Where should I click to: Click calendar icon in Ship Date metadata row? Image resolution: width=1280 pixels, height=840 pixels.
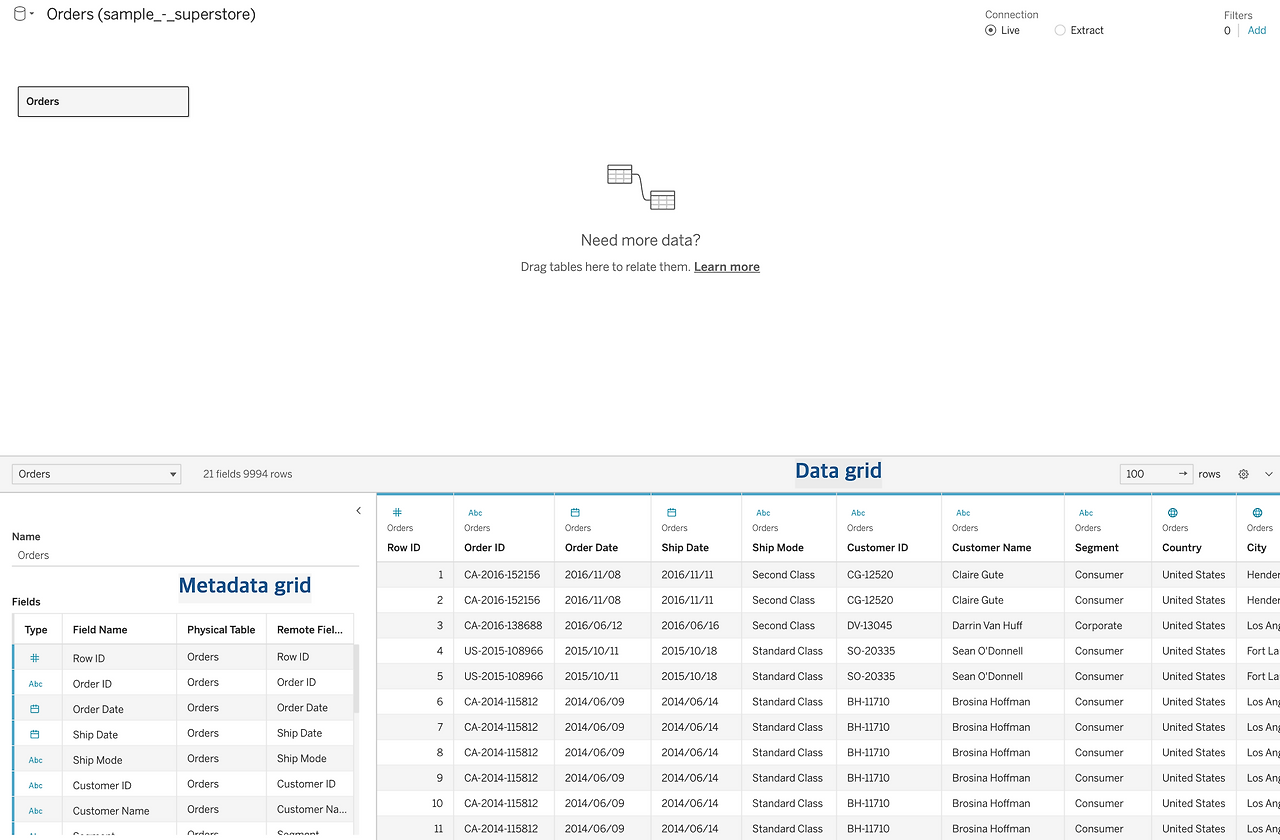(x=35, y=734)
